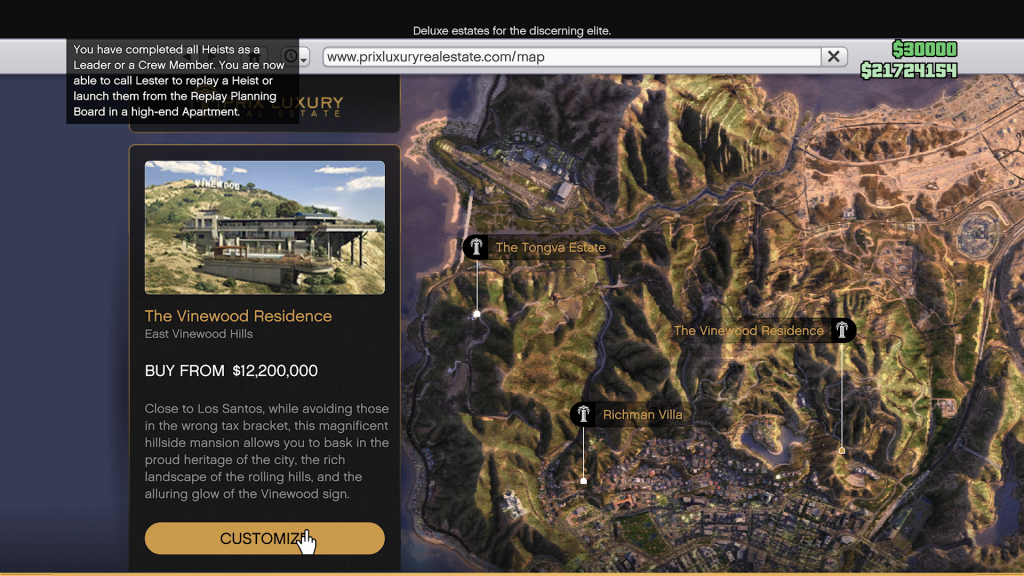Click the Vinewood Residence palm tree map icon

pos(844,330)
